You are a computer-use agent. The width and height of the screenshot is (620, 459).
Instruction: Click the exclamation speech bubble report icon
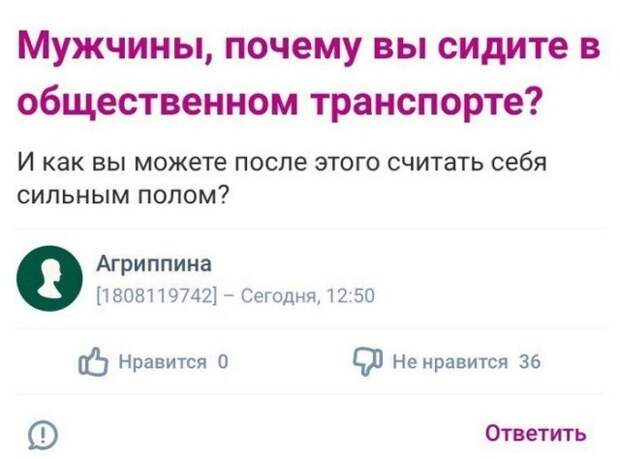pos(43,435)
